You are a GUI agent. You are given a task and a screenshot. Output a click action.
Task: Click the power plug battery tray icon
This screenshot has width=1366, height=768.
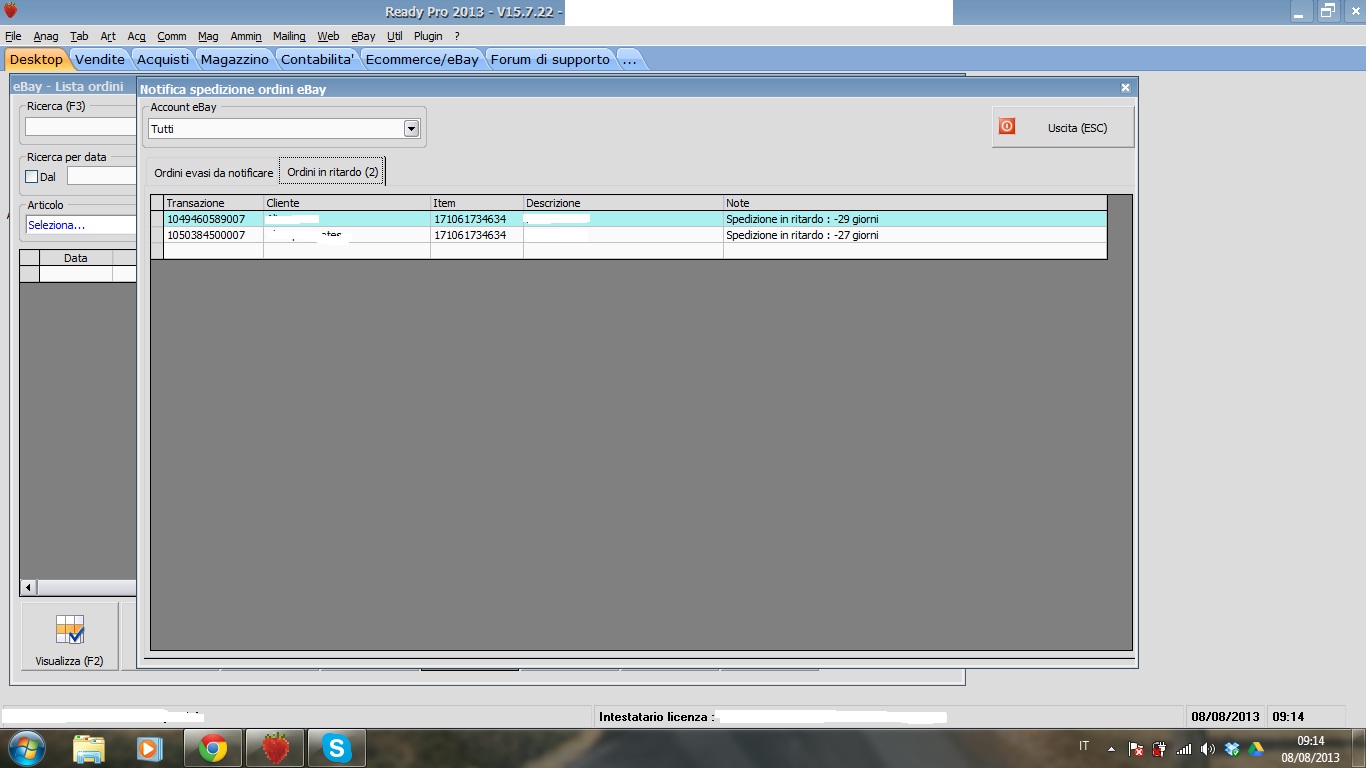click(x=1160, y=749)
